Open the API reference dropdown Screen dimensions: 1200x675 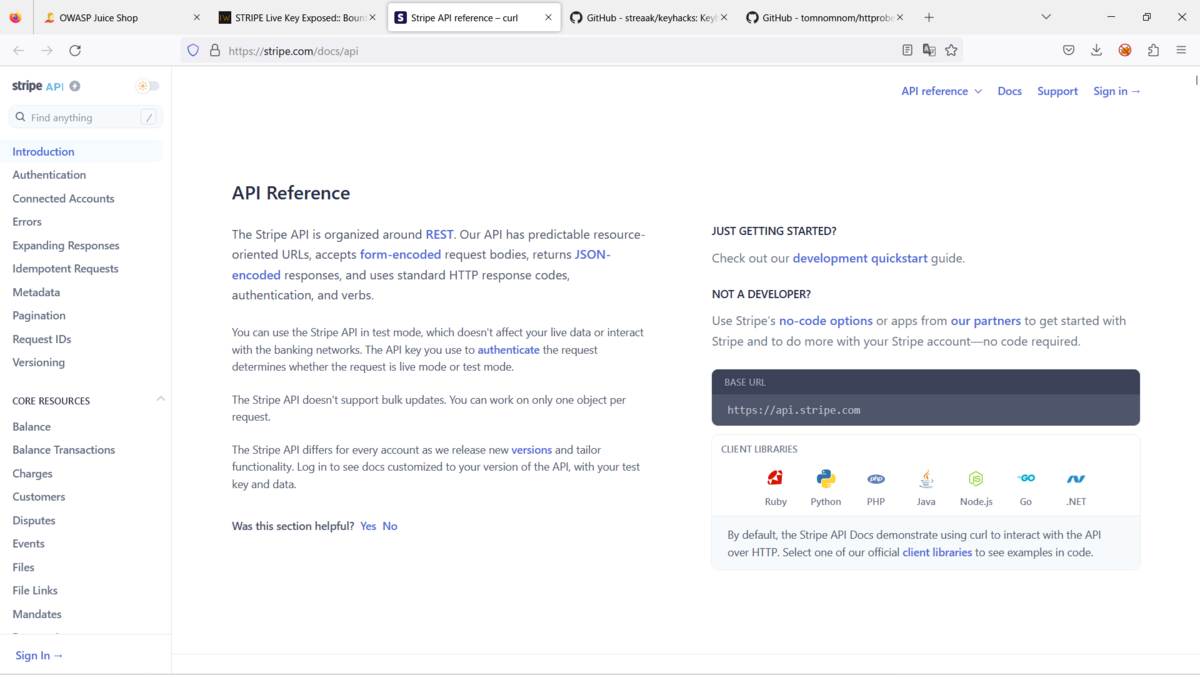point(941,91)
